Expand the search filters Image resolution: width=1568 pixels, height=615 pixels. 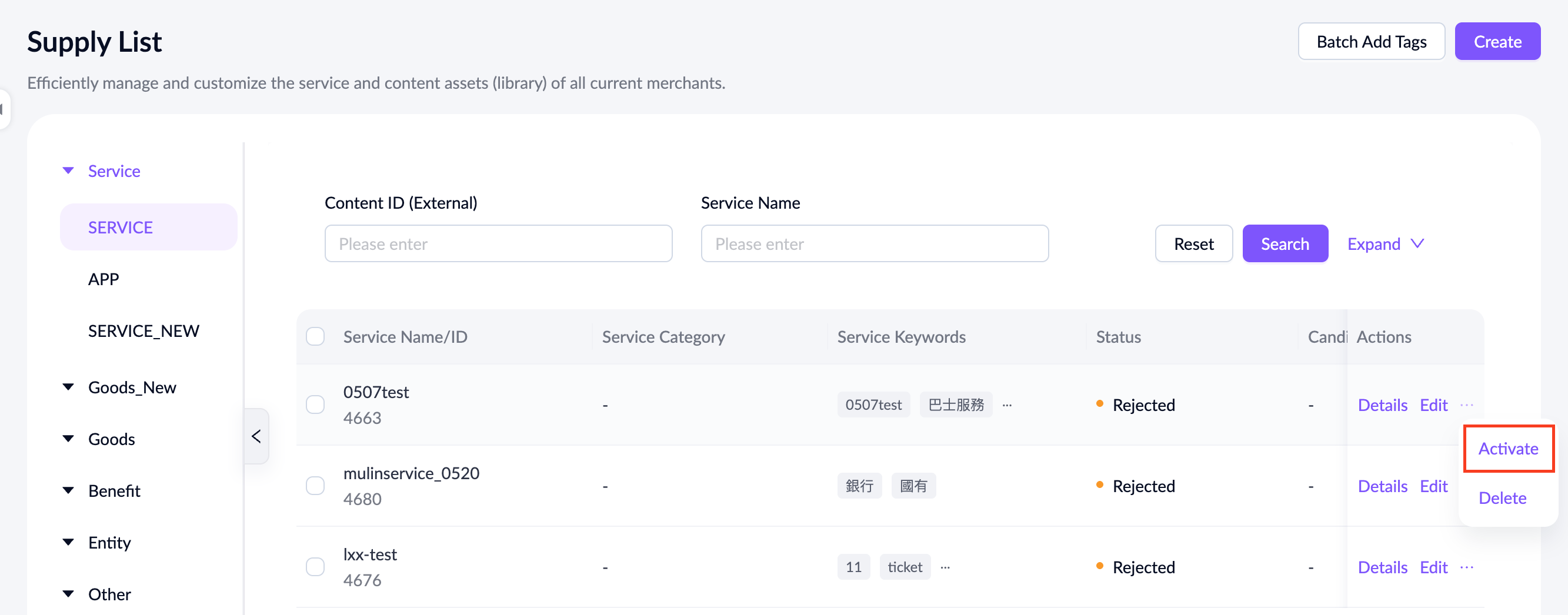(1384, 244)
